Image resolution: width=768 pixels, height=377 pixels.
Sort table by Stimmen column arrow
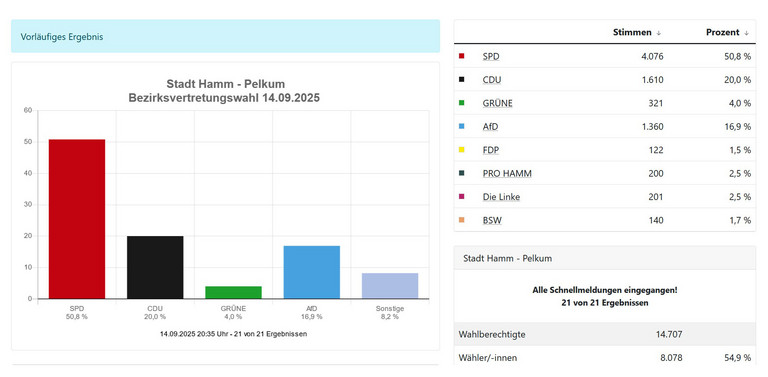659,33
